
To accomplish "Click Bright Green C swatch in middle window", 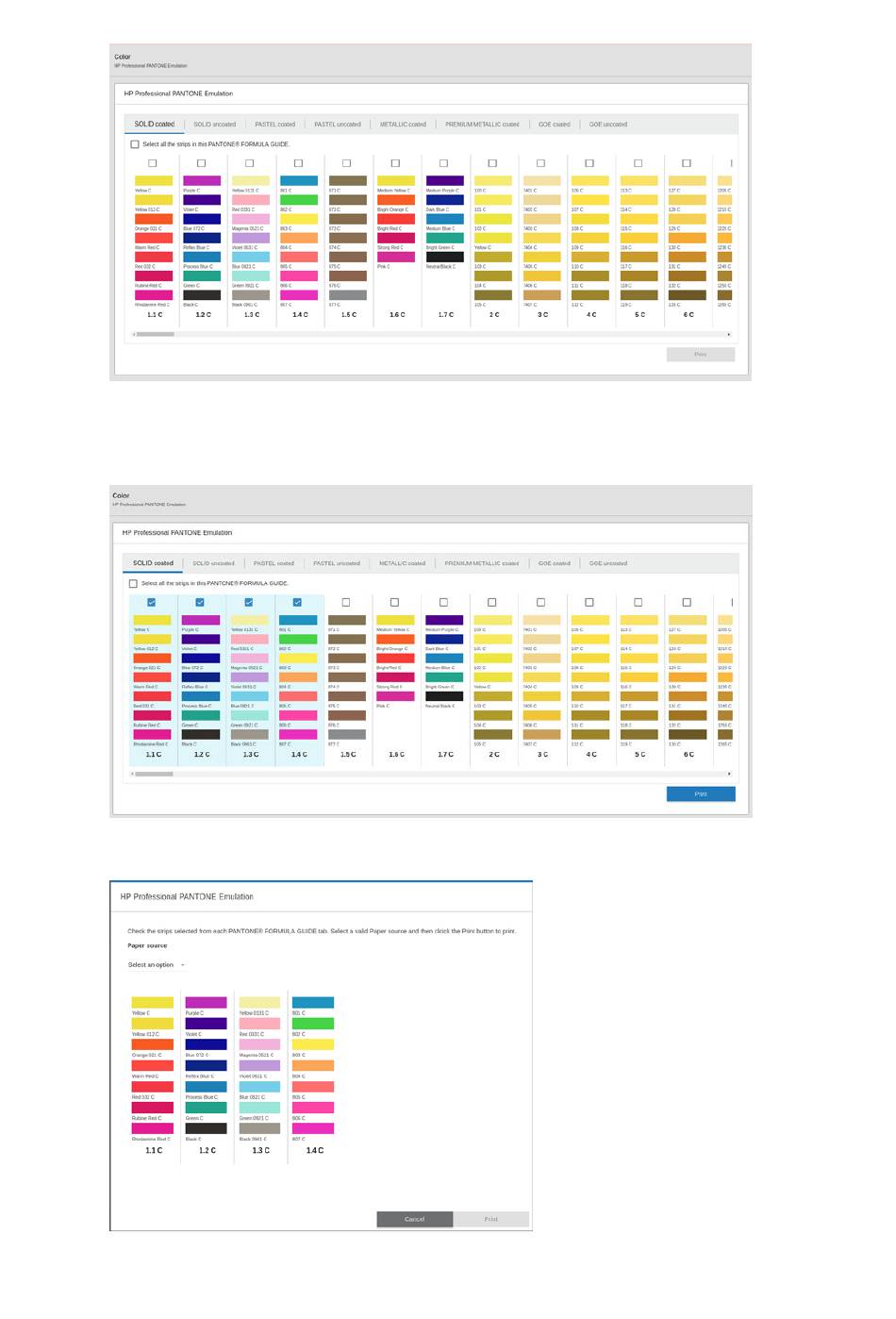I will coord(444,677).
